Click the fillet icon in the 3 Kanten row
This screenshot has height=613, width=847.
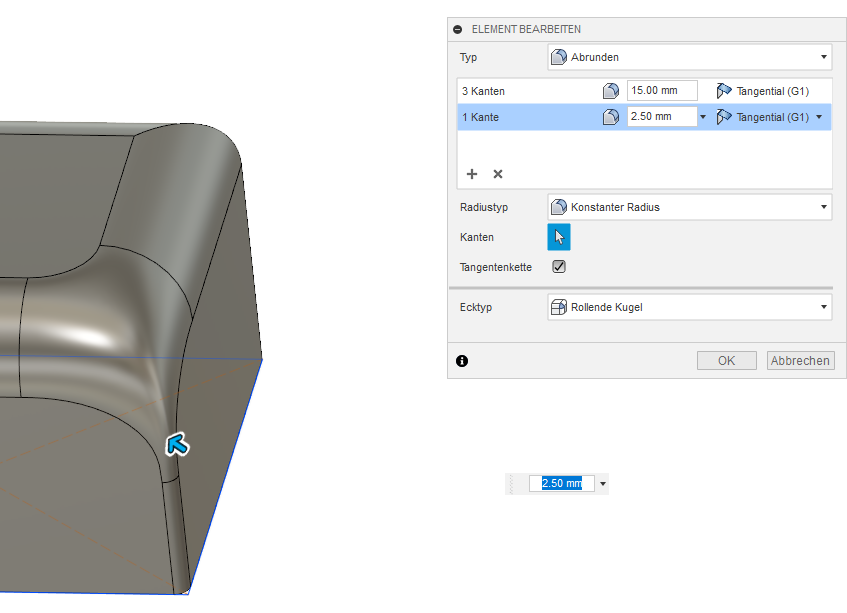click(610, 90)
